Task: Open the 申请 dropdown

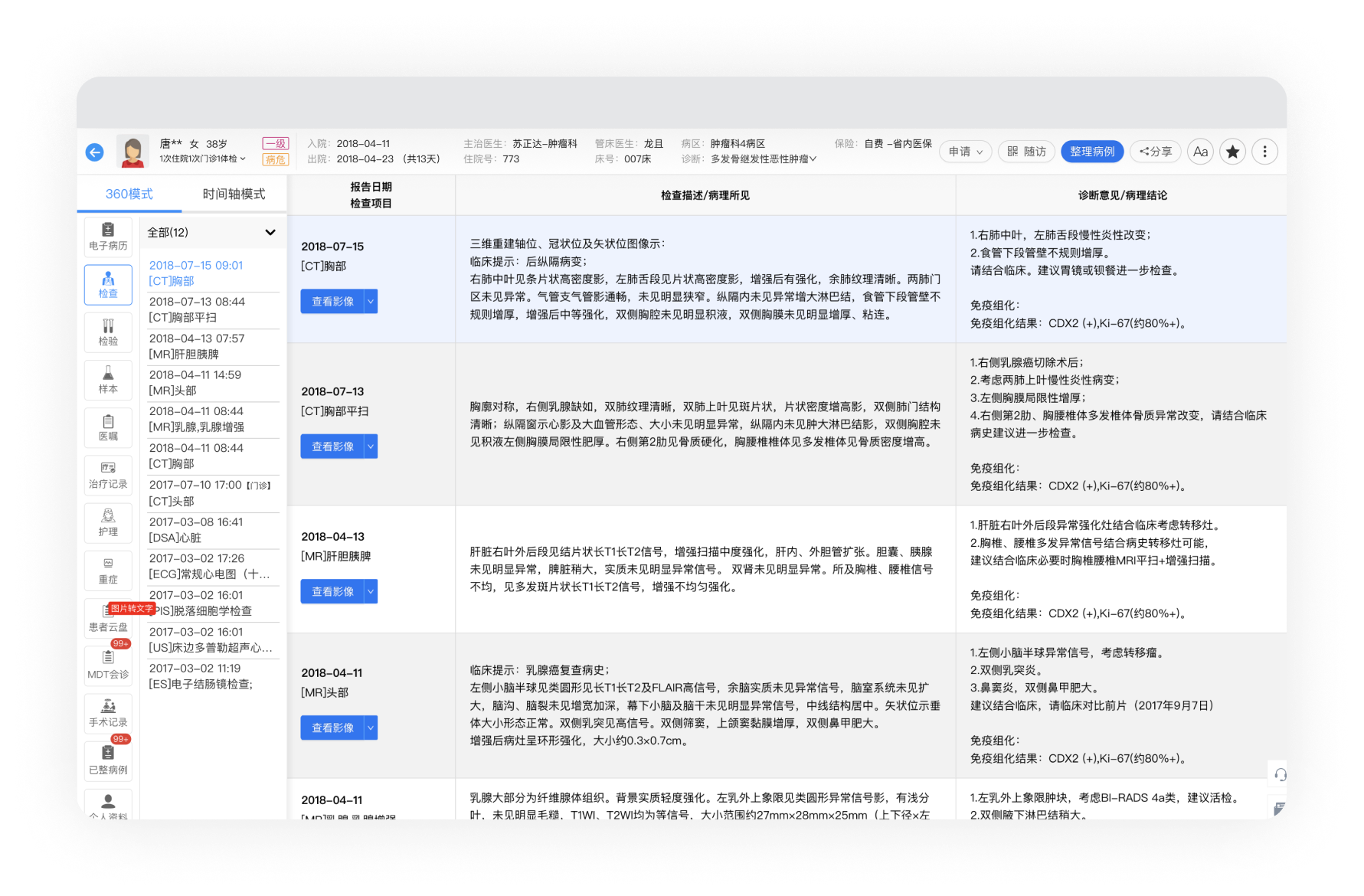Action: (965, 152)
